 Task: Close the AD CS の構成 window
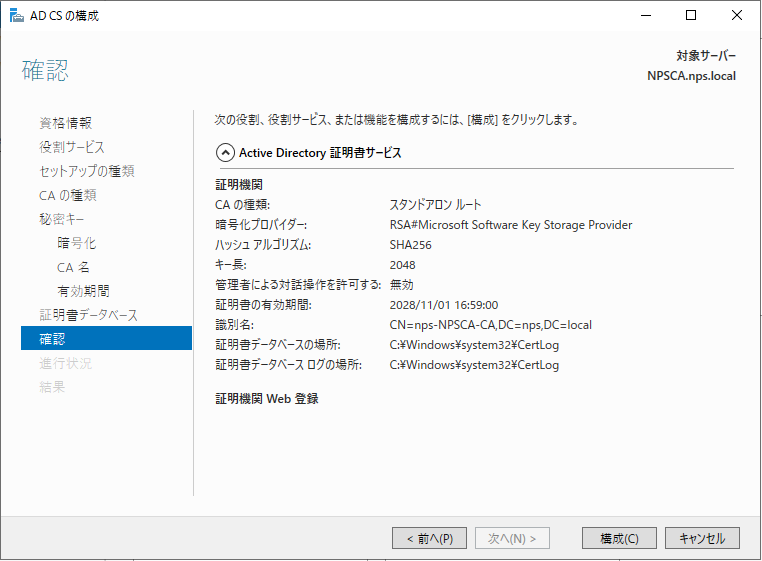tap(737, 16)
